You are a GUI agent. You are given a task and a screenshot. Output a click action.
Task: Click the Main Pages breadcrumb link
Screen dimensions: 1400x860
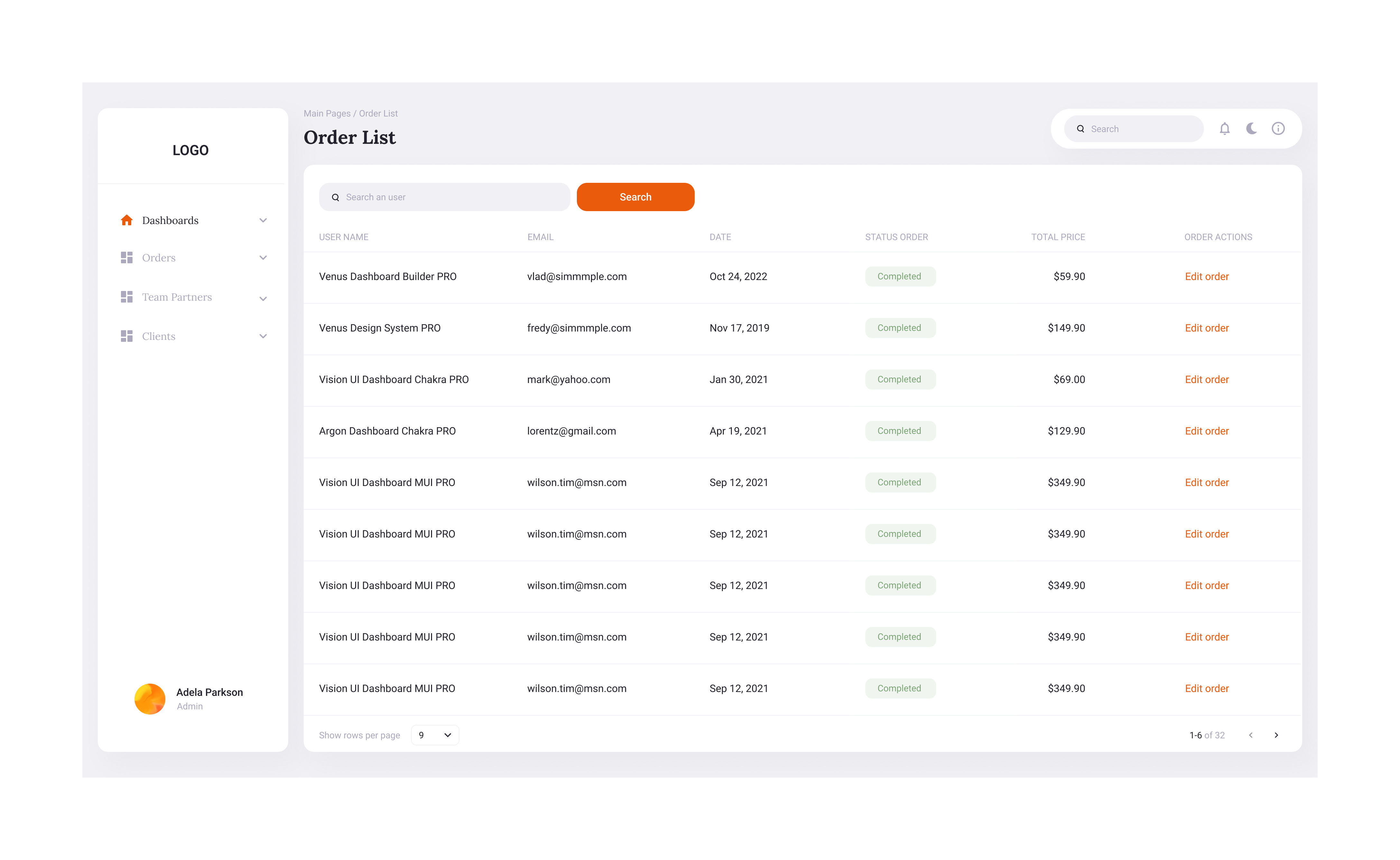(327, 113)
